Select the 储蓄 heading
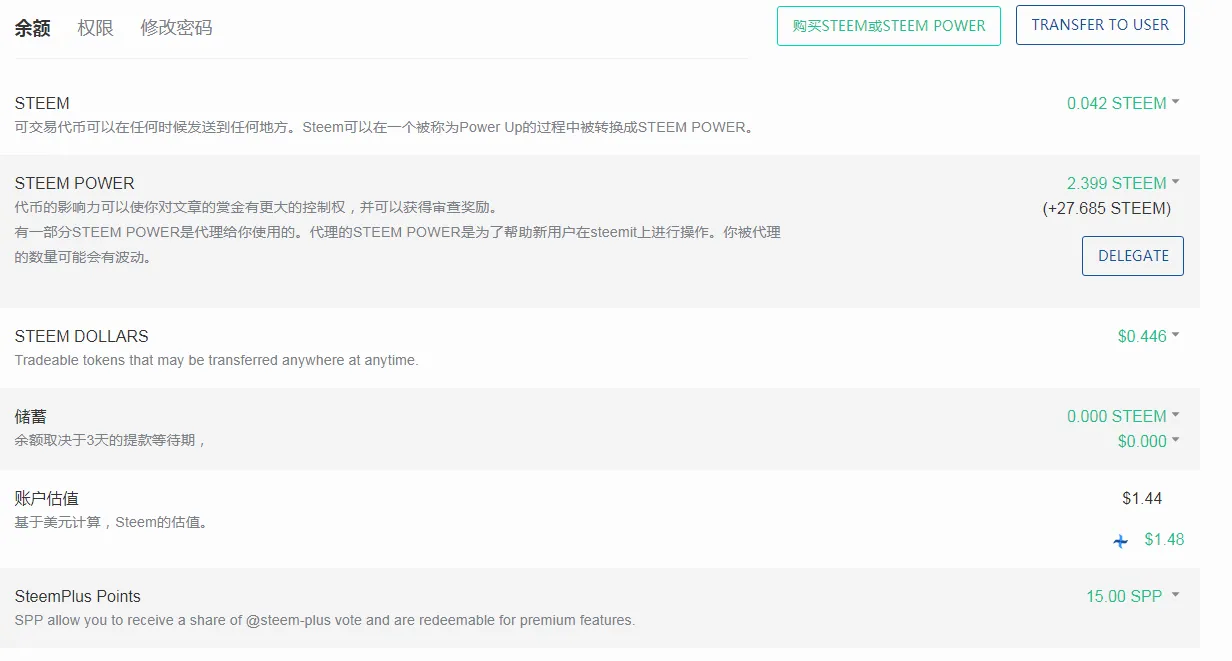 pos(30,416)
